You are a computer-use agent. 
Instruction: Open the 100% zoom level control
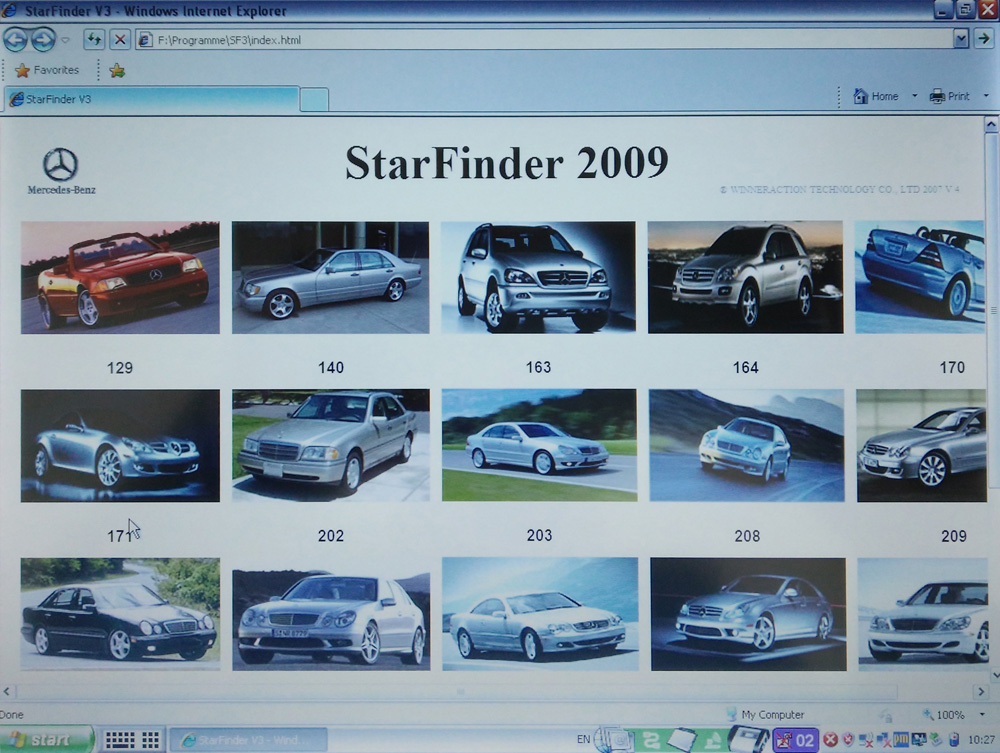[x=943, y=715]
